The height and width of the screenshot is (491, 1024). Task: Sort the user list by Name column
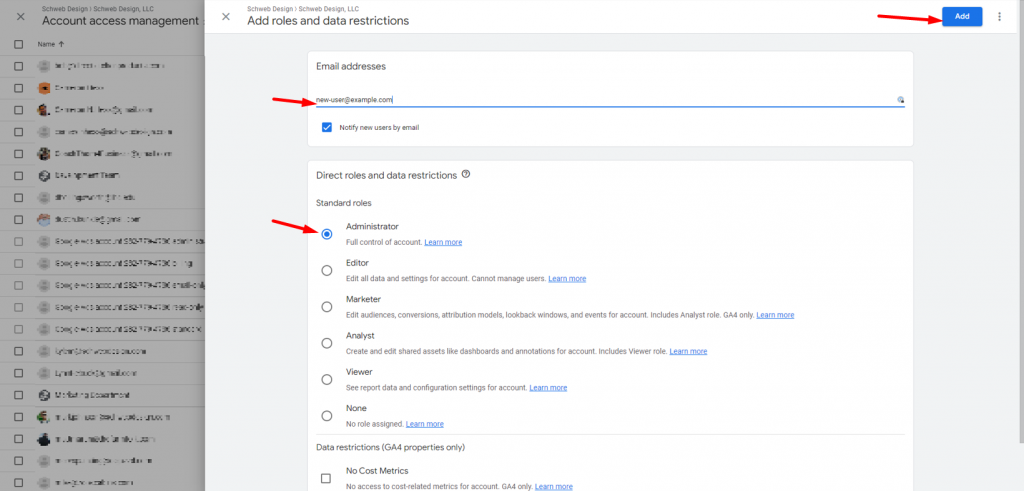coord(50,44)
